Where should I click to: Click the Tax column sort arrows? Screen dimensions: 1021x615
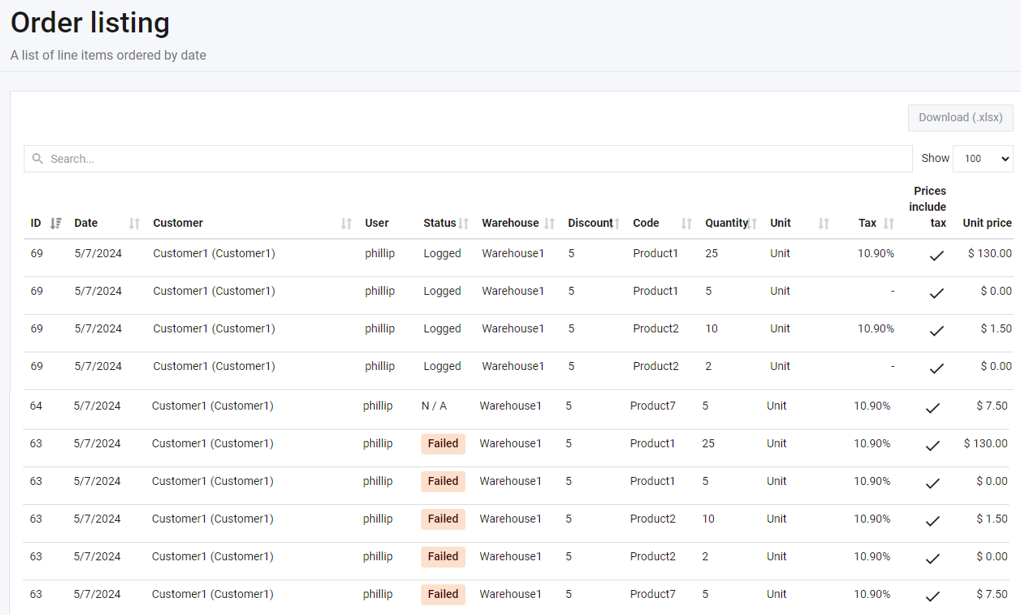pyautogui.click(x=888, y=223)
